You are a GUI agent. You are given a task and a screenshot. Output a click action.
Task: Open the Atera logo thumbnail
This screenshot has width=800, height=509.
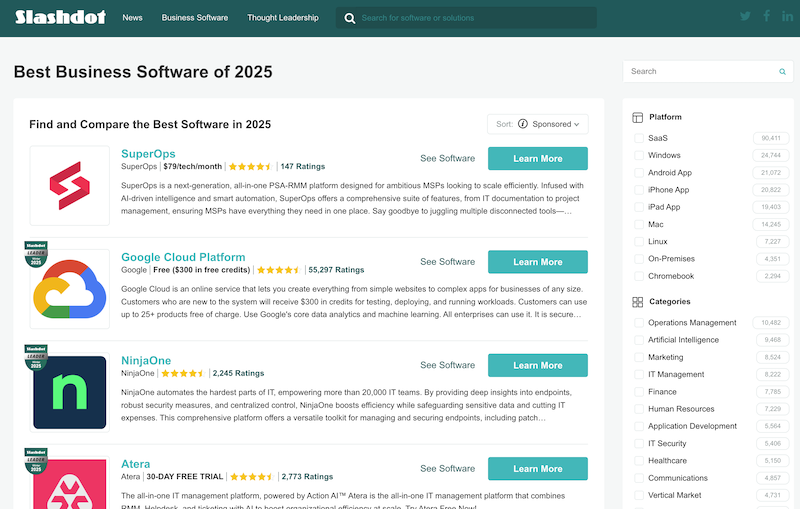[x=70, y=483]
